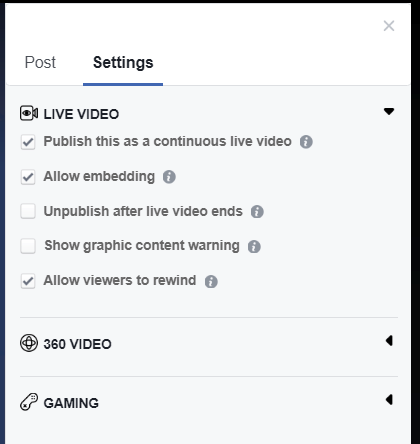Open info icon next to Allow embedding

point(169,177)
